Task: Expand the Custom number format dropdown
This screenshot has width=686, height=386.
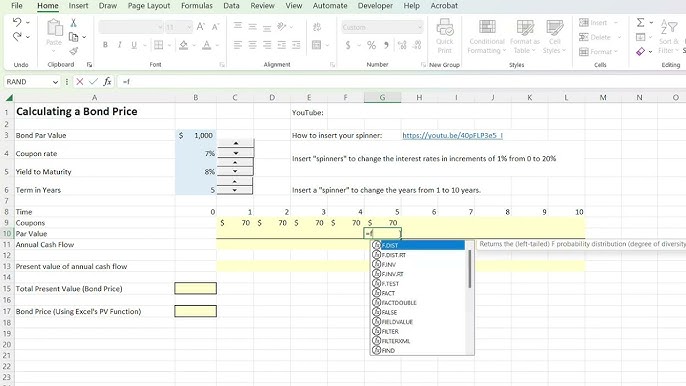Action: [420, 27]
